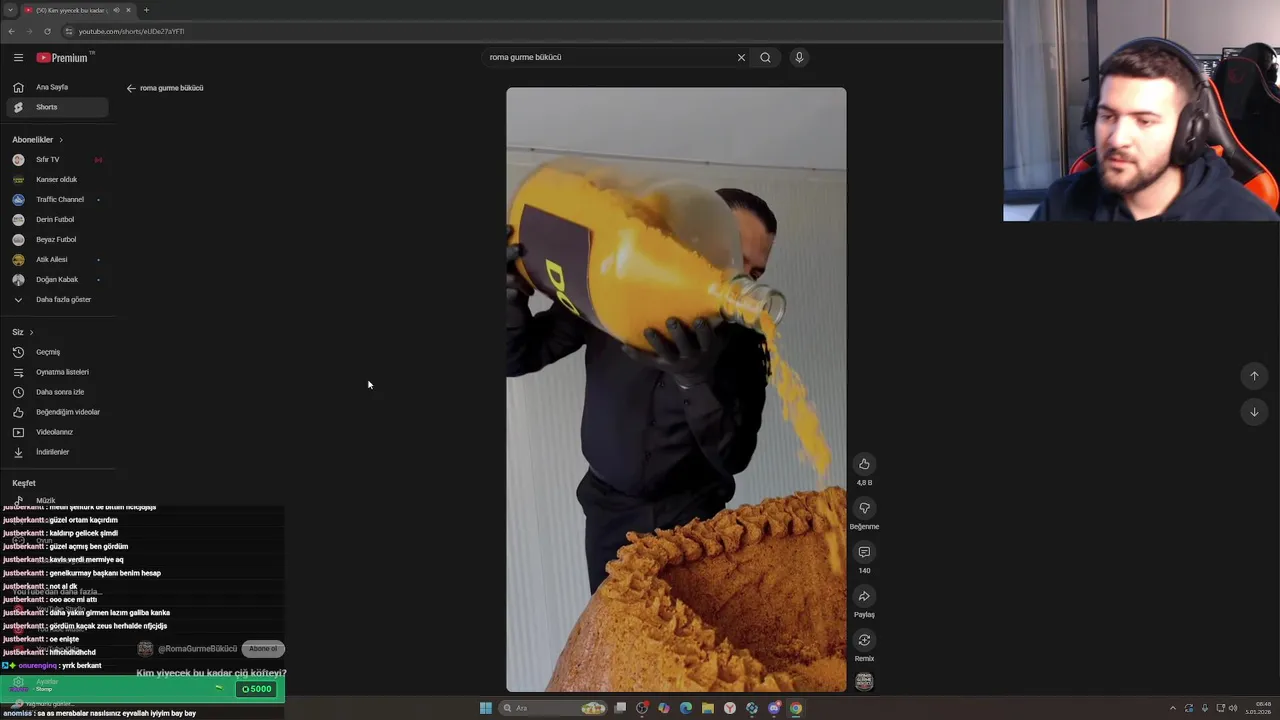Click back arrow beside roma gurme bükücü

point(131,88)
